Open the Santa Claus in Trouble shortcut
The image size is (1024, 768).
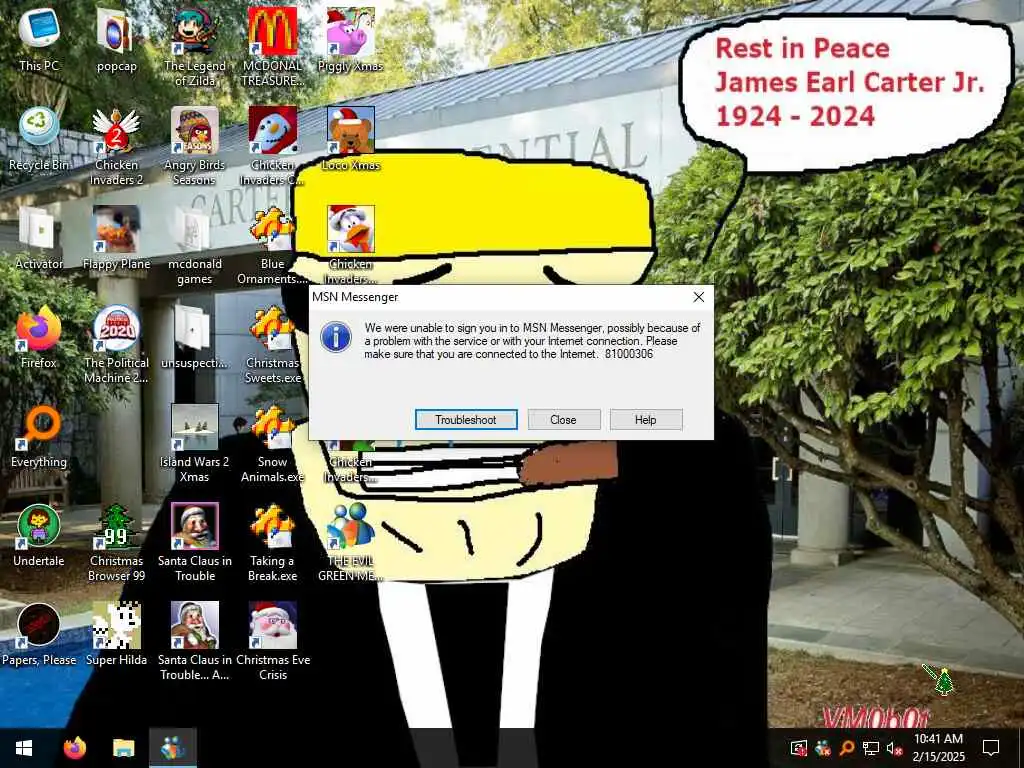195,542
